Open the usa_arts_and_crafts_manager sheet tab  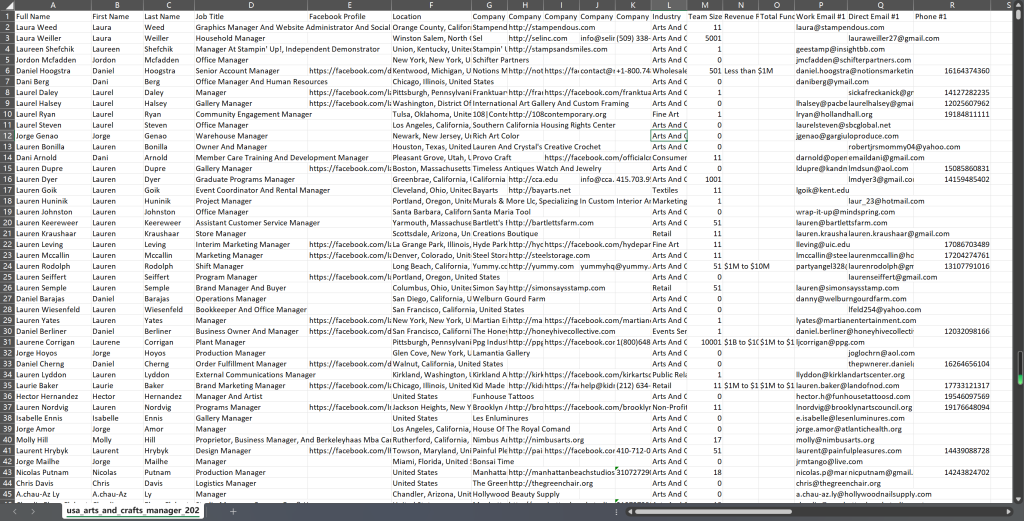[x=133, y=511]
